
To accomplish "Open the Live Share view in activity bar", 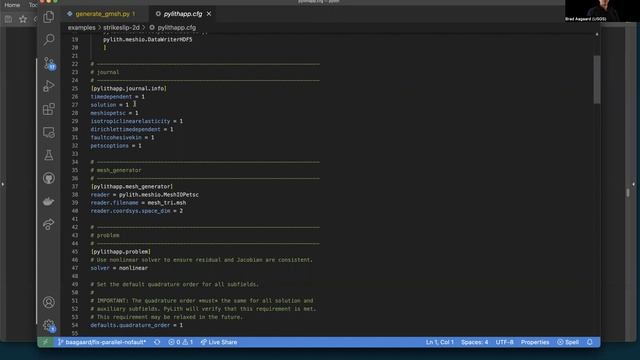I will point(49,224).
